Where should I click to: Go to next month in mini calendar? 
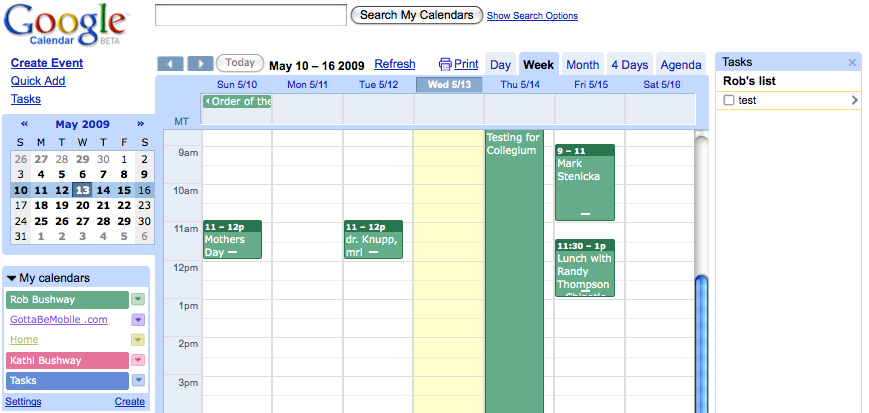pyautogui.click(x=140, y=124)
